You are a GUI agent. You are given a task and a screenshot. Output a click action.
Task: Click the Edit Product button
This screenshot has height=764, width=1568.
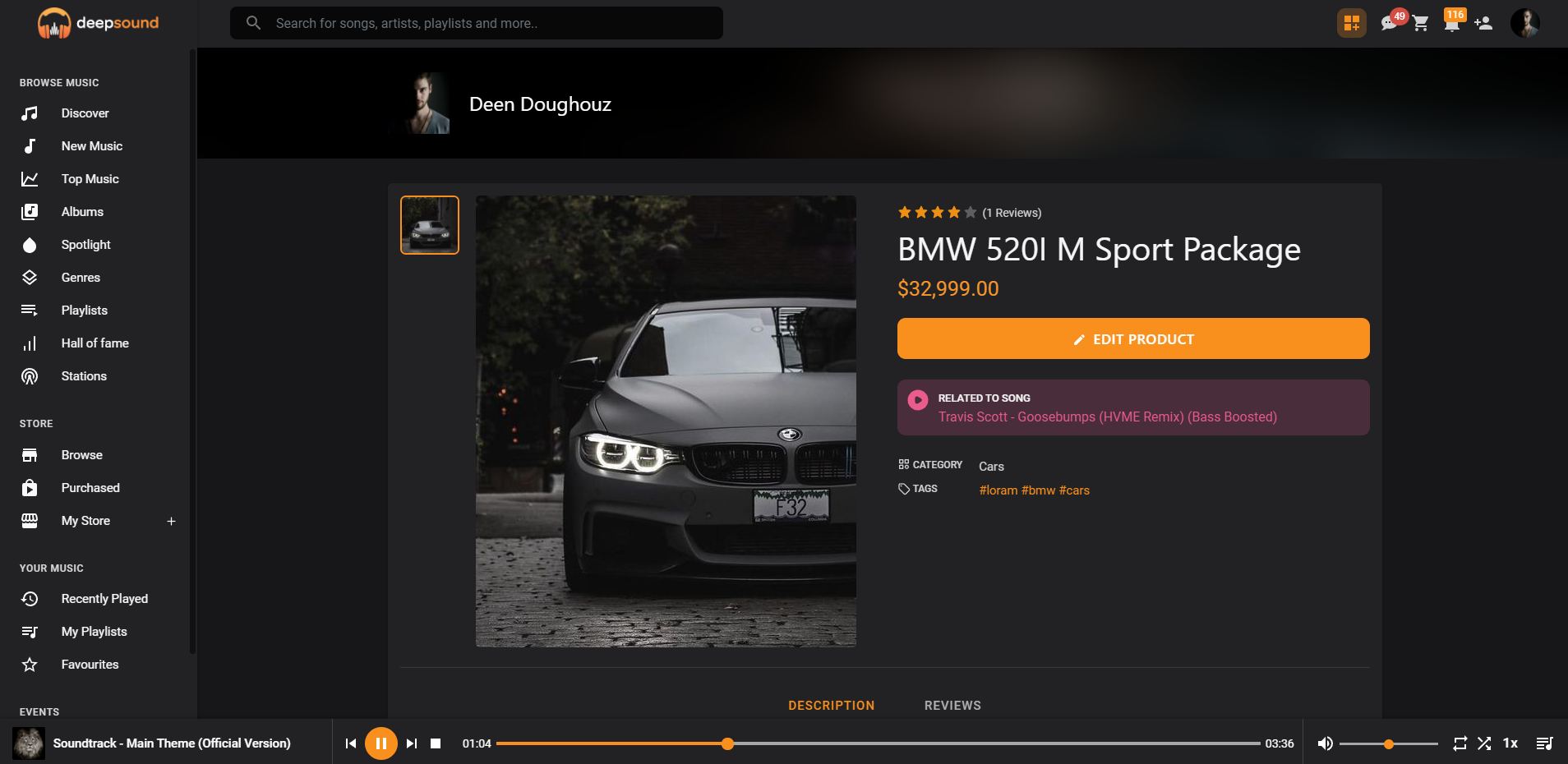point(1133,338)
